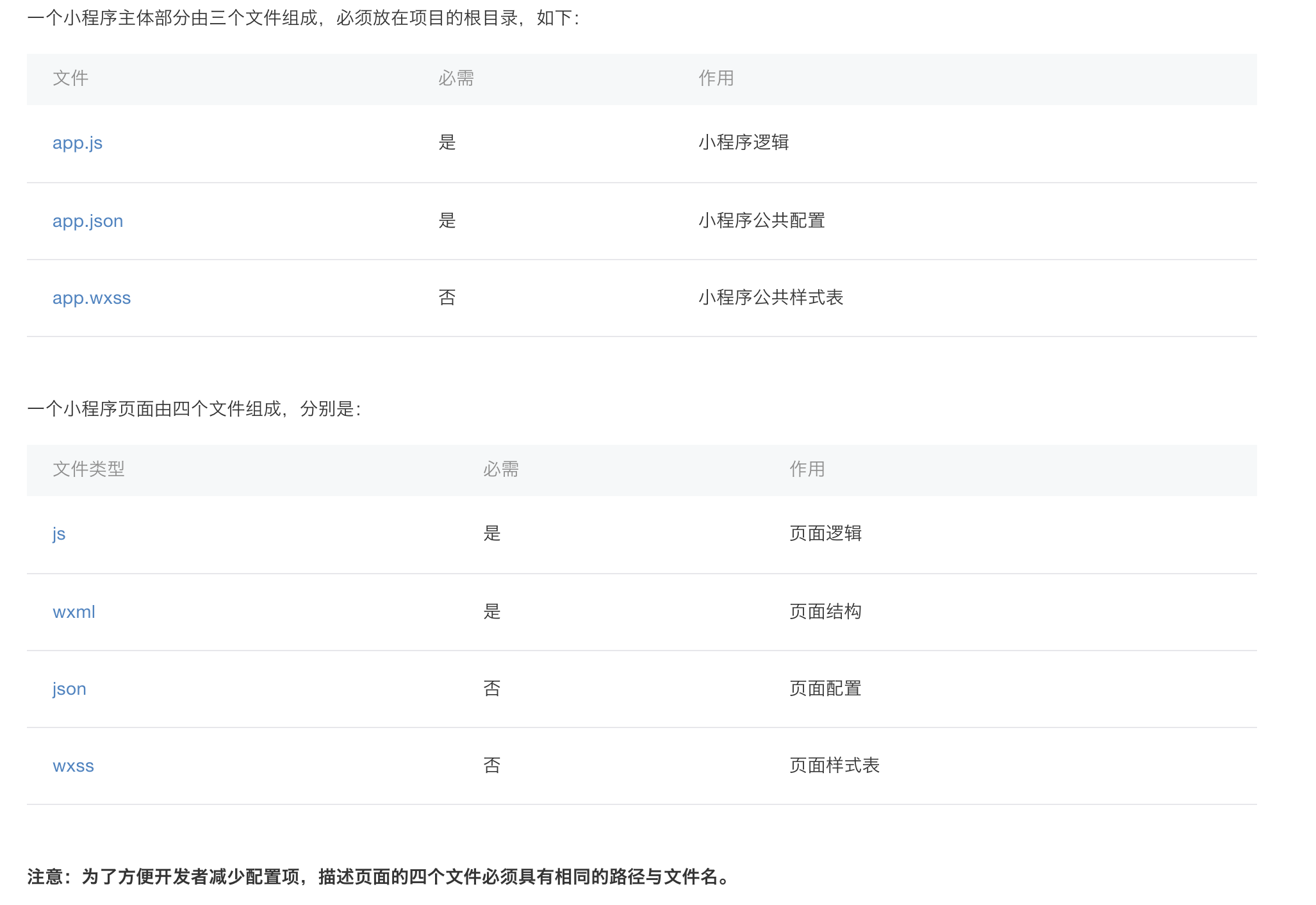Open the app.json link
Viewport: 1316px width, 905px height.
click(88, 221)
